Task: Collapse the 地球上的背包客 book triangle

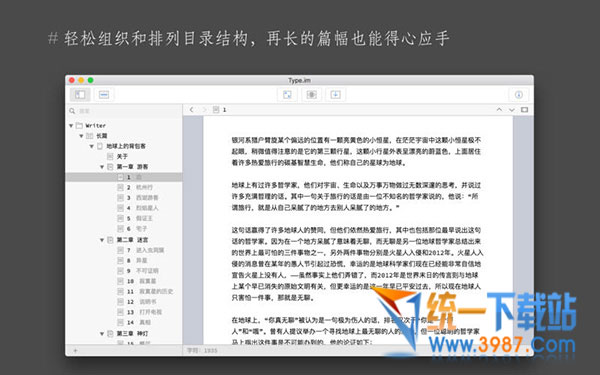Action: tap(92, 146)
